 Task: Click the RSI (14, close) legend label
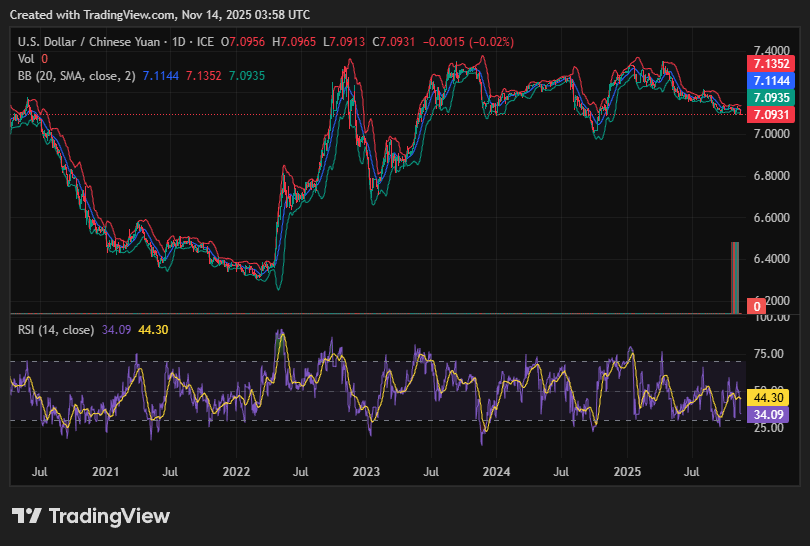pyautogui.click(x=57, y=329)
